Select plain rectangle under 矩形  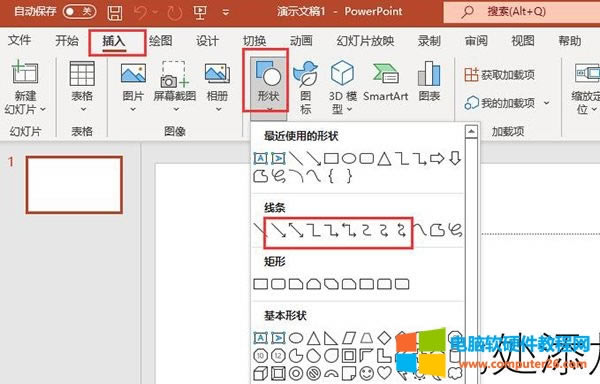tap(261, 284)
